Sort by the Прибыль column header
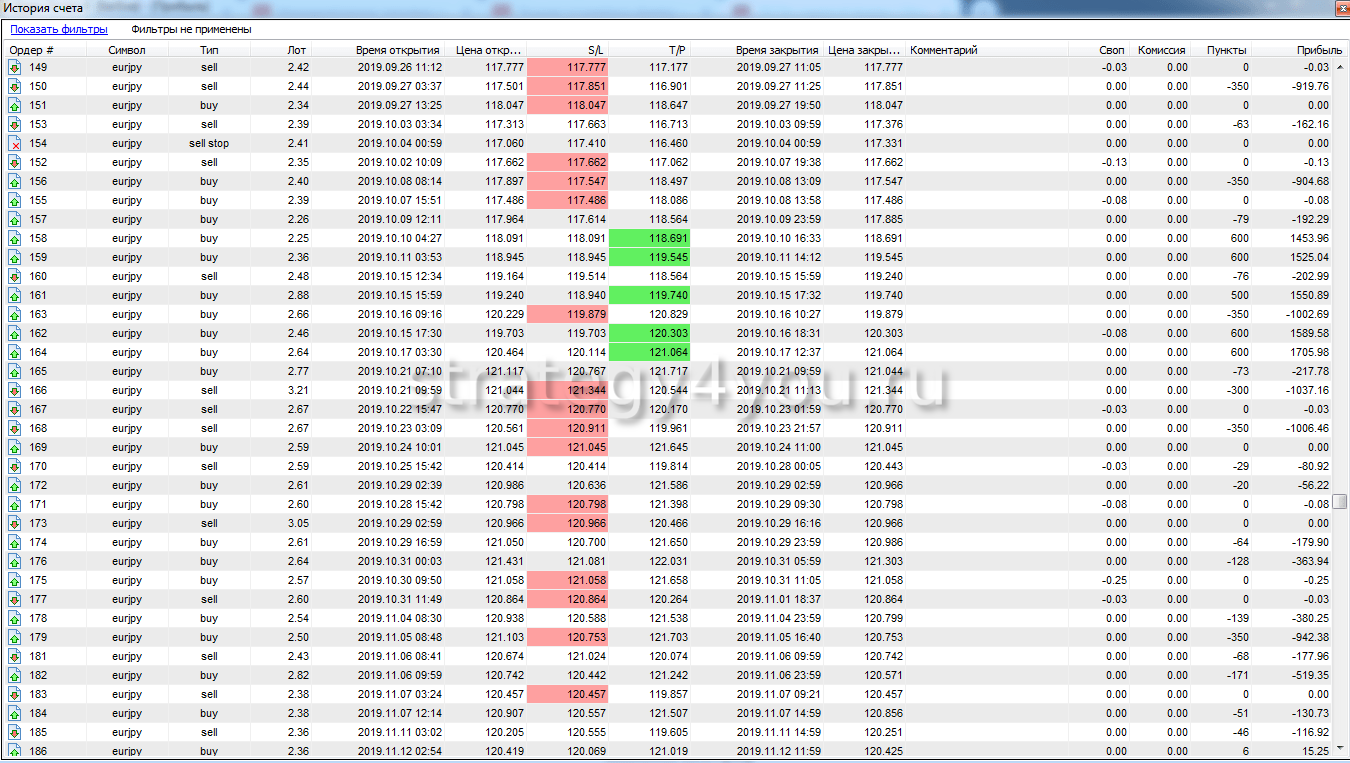 pyautogui.click(x=1319, y=50)
